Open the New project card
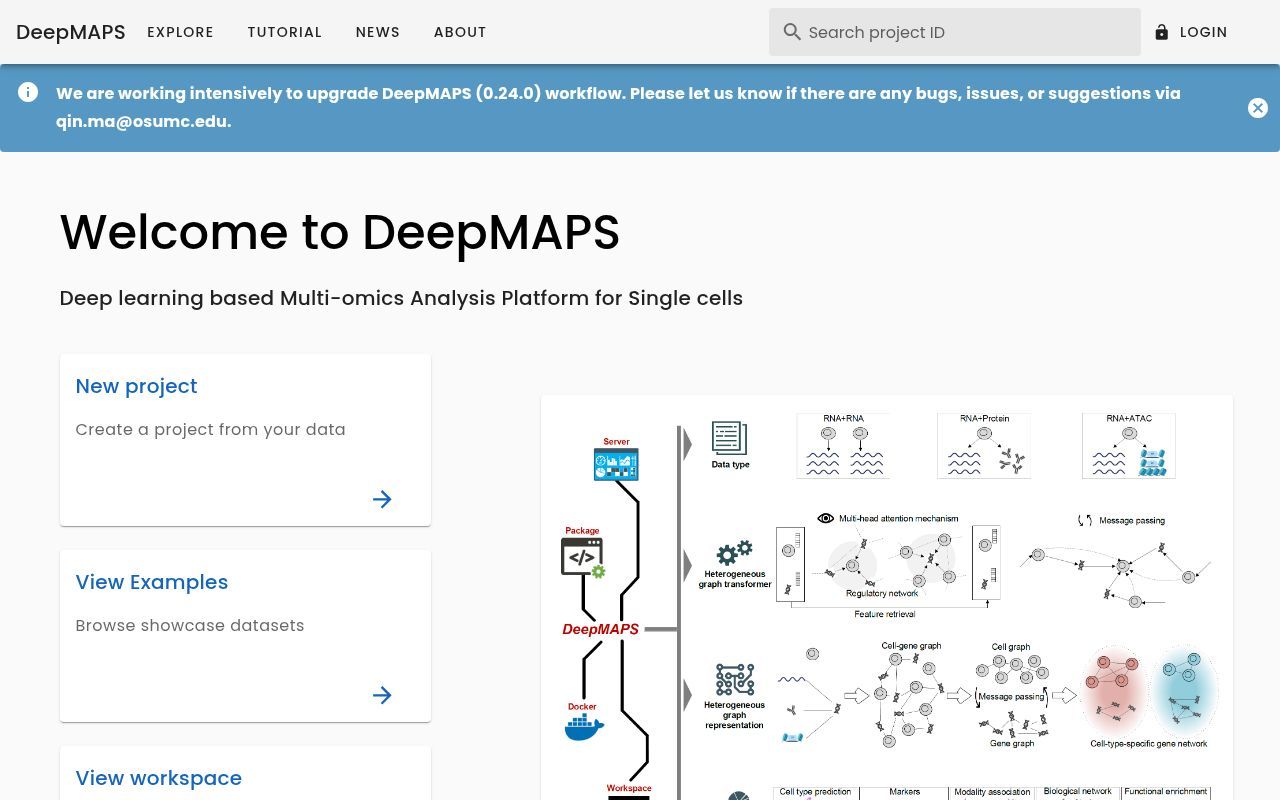 point(245,440)
